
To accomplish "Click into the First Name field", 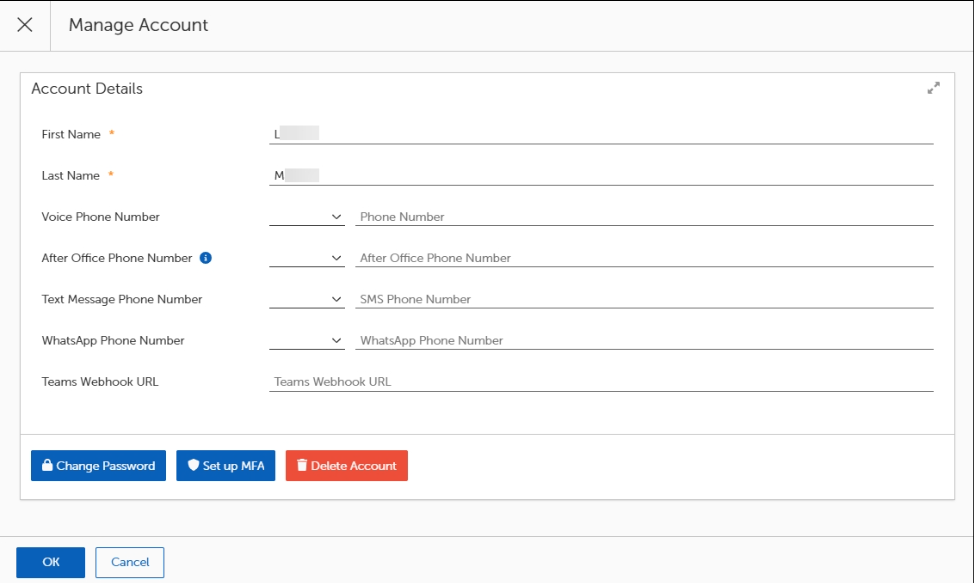I will [x=600, y=133].
